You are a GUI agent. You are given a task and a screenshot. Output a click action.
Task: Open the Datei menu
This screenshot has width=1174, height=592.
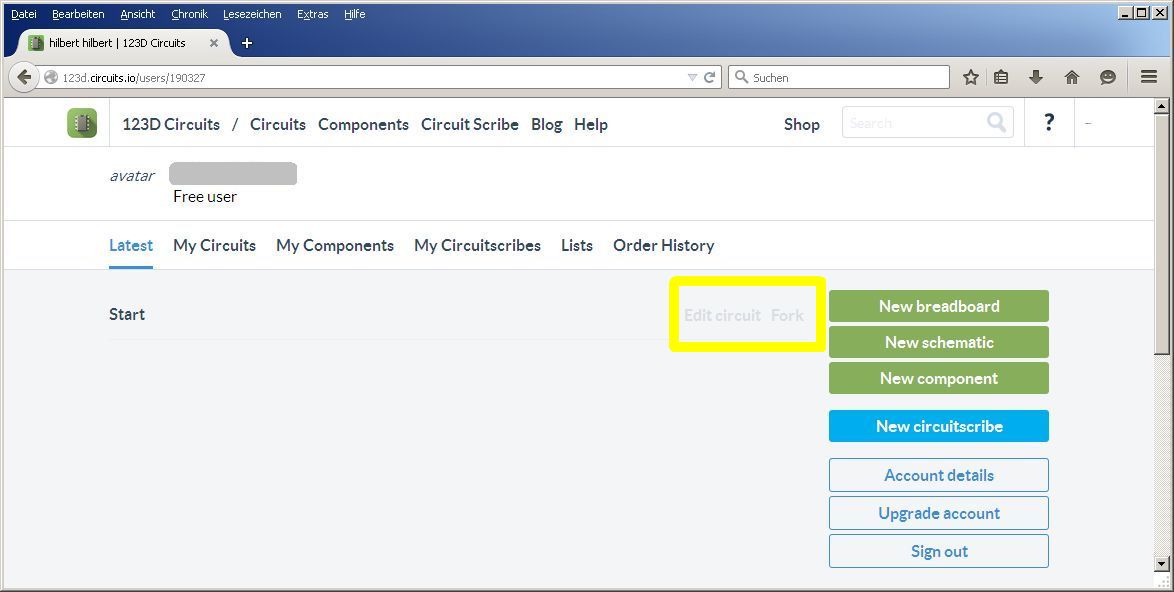point(24,14)
